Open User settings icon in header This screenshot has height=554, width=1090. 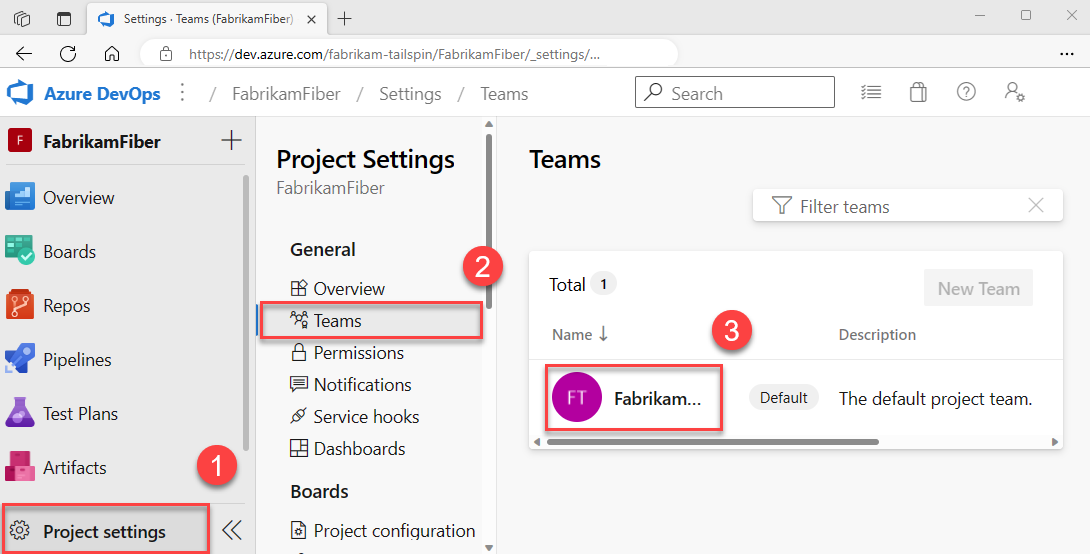[x=1014, y=93]
